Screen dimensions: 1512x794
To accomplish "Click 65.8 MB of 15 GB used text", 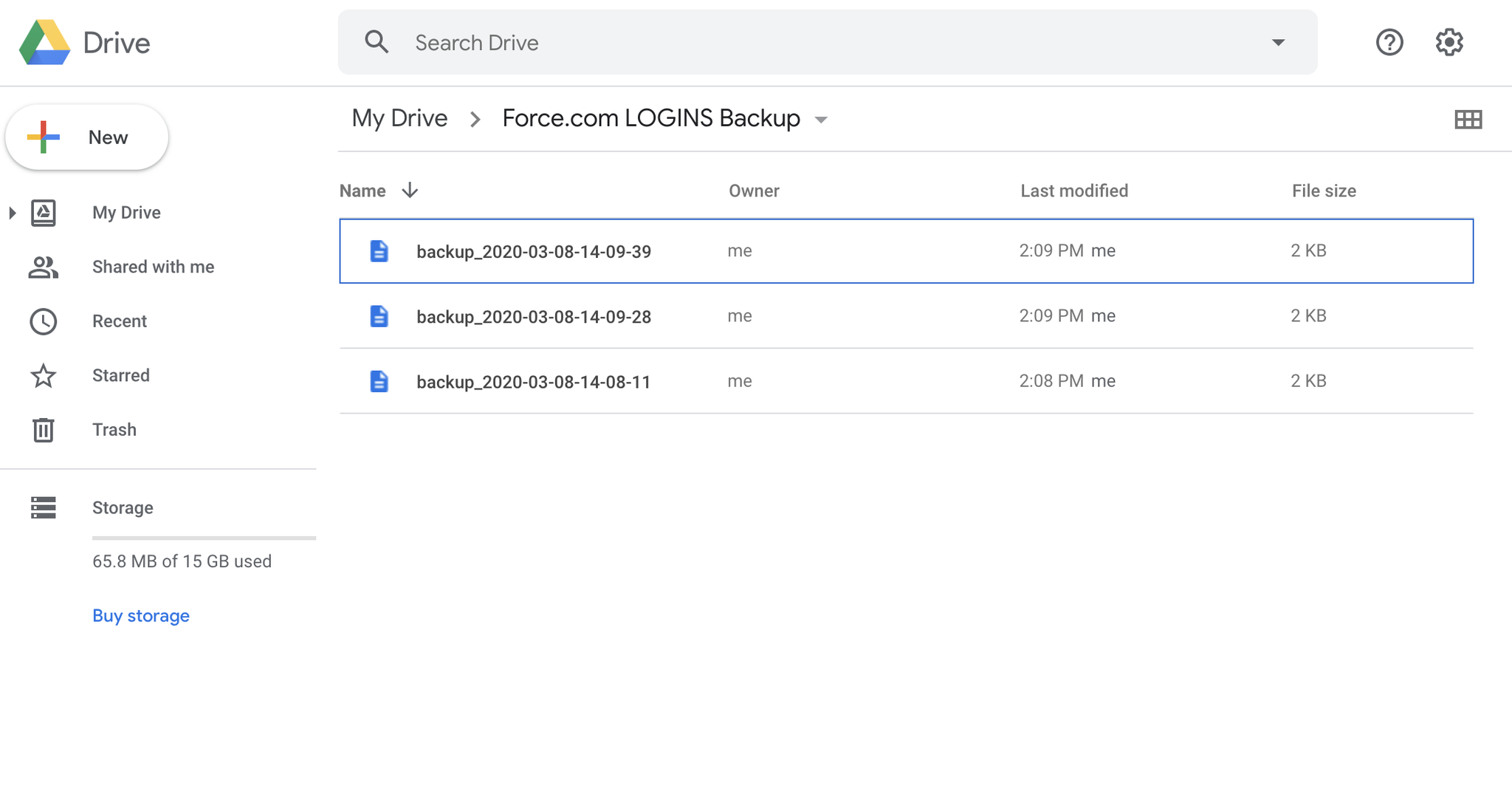I will [x=182, y=561].
